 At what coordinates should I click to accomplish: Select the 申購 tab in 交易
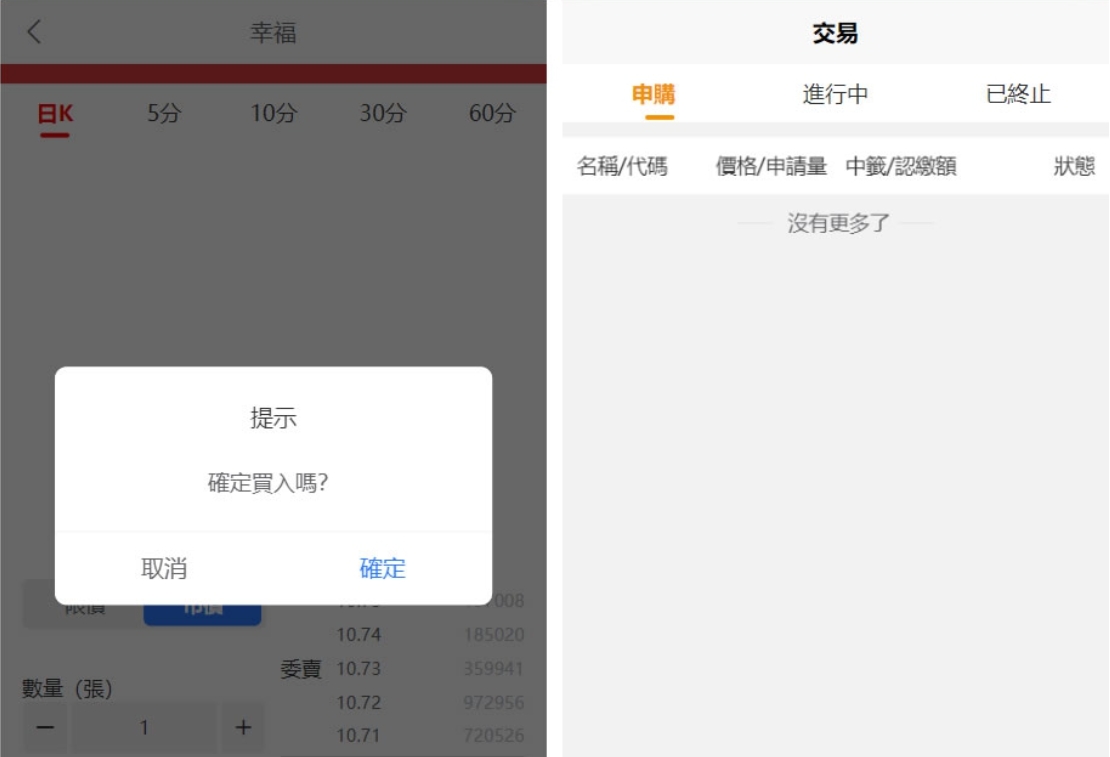(x=654, y=95)
